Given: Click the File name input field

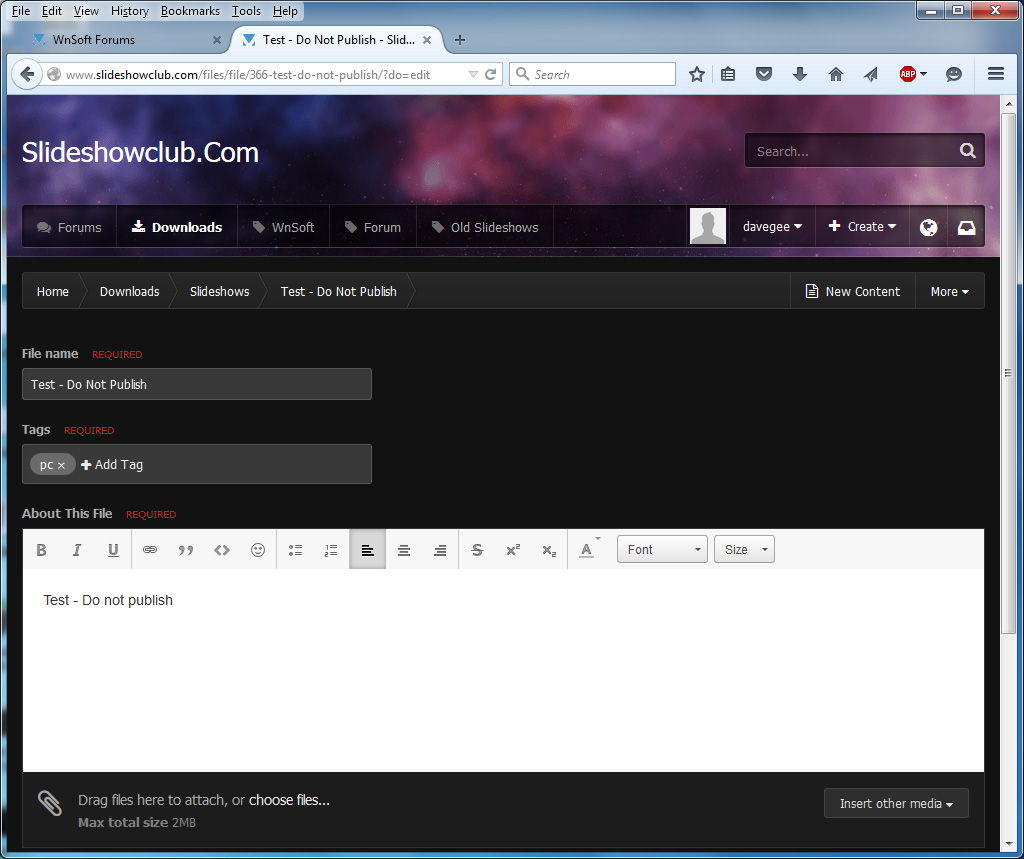Looking at the screenshot, I should tap(196, 384).
